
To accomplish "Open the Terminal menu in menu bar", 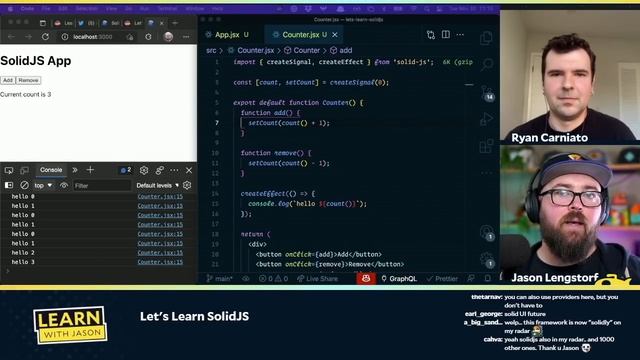I will (x=167, y=8).
